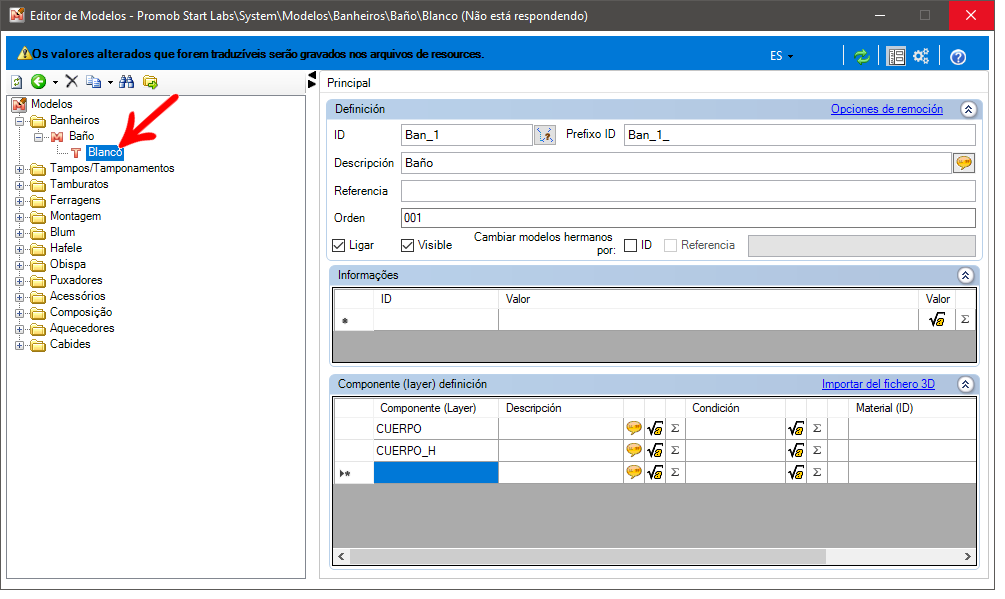Click the refresh page icon in left toolbar
The width and height of the screenshot is (1005, 599).
point(17,82)
